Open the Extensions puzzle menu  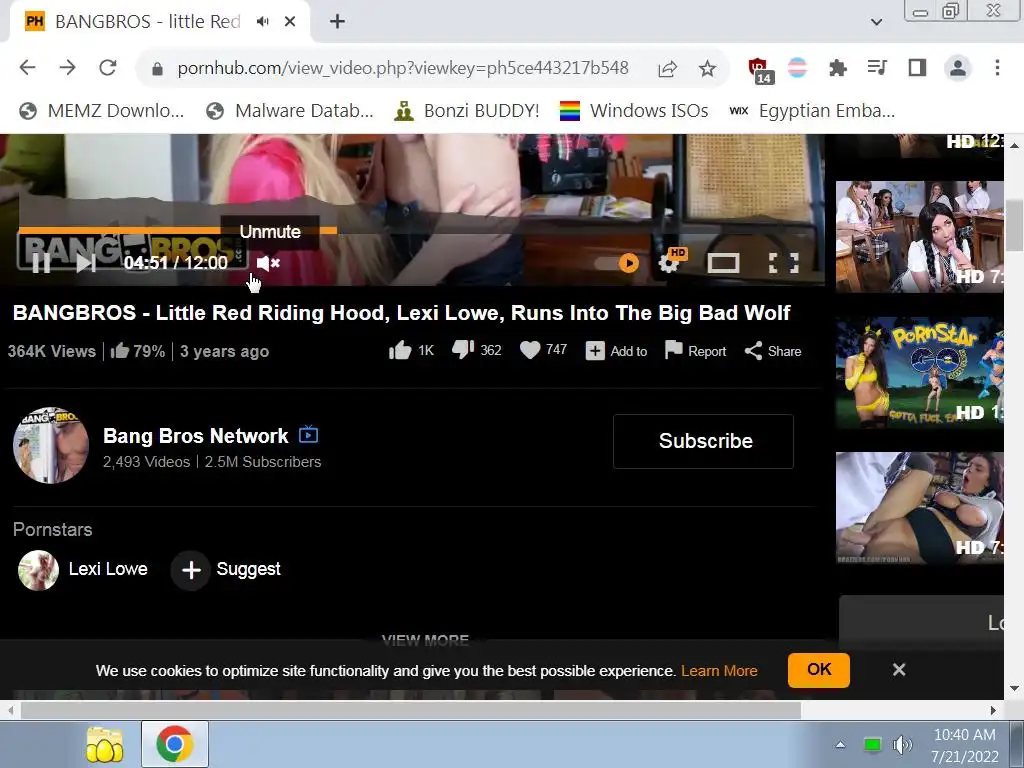[x=837, y=68]
